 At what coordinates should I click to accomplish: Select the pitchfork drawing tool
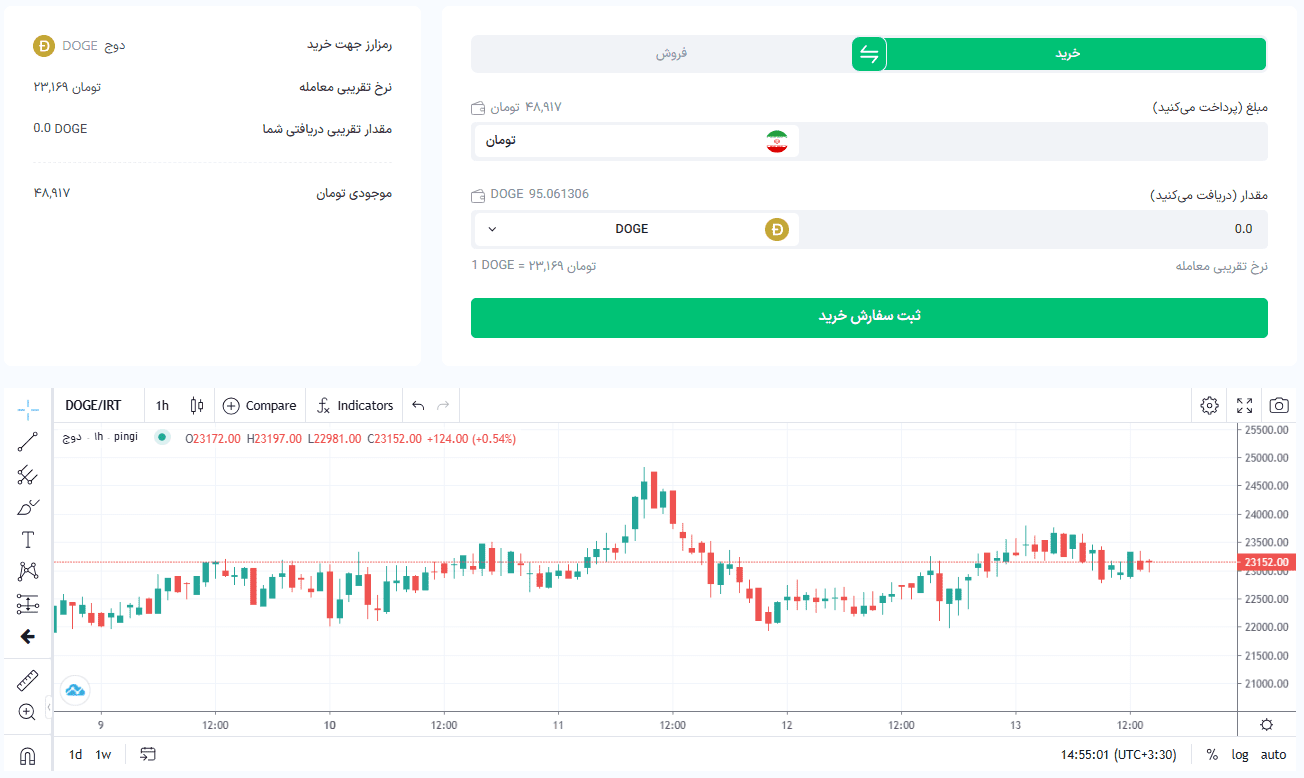point(28,475)
